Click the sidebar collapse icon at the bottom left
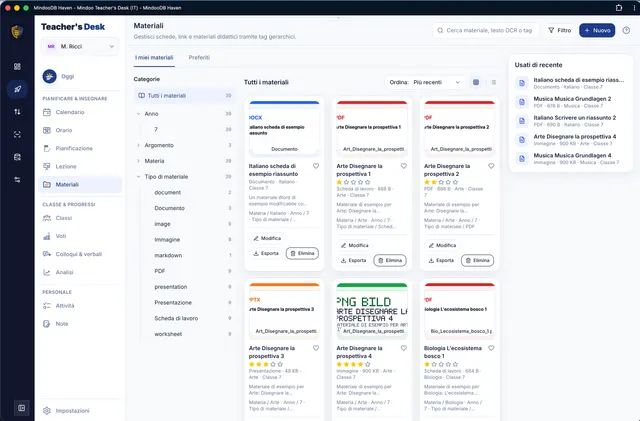Screen dimensions: 640x421 21,408
